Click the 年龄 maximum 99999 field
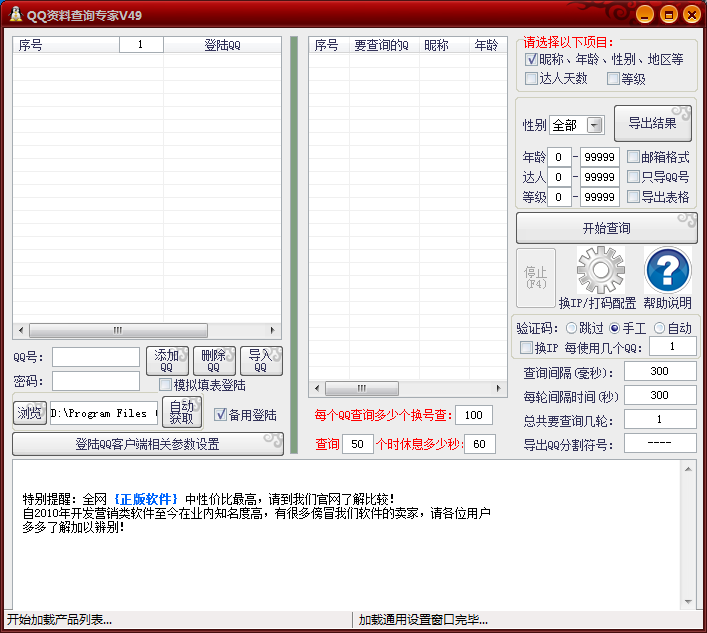The image size is (707, 633). [600, 157]
